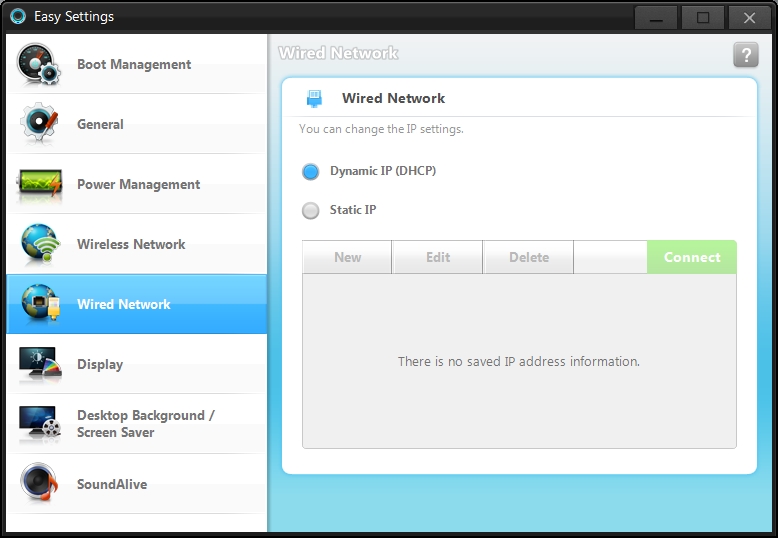Go to the SoundAlive settings page
Screen dimensions: 778x538
click(x=112, y=484)
